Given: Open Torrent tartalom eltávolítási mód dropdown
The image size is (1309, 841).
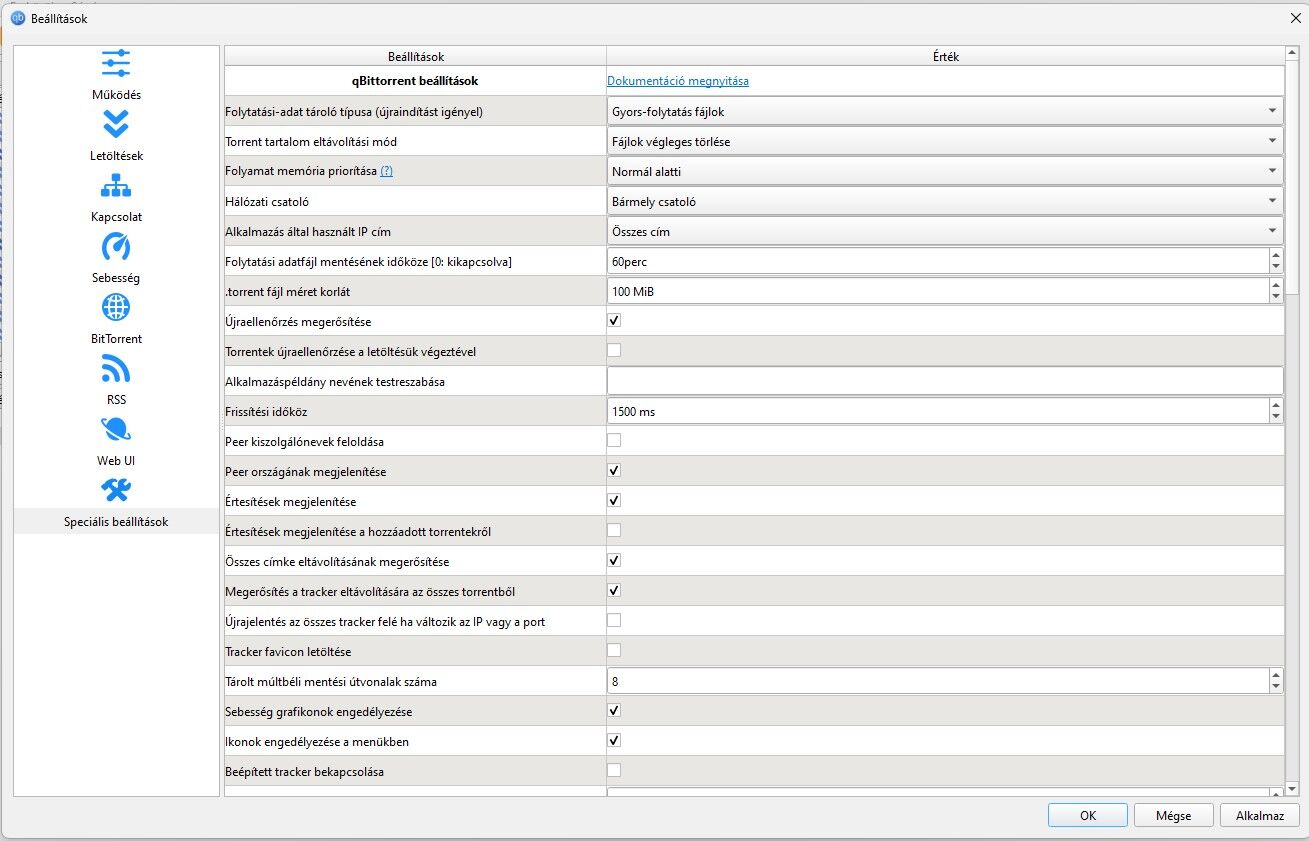Looking at the screenshot, I should pos(945,141).
